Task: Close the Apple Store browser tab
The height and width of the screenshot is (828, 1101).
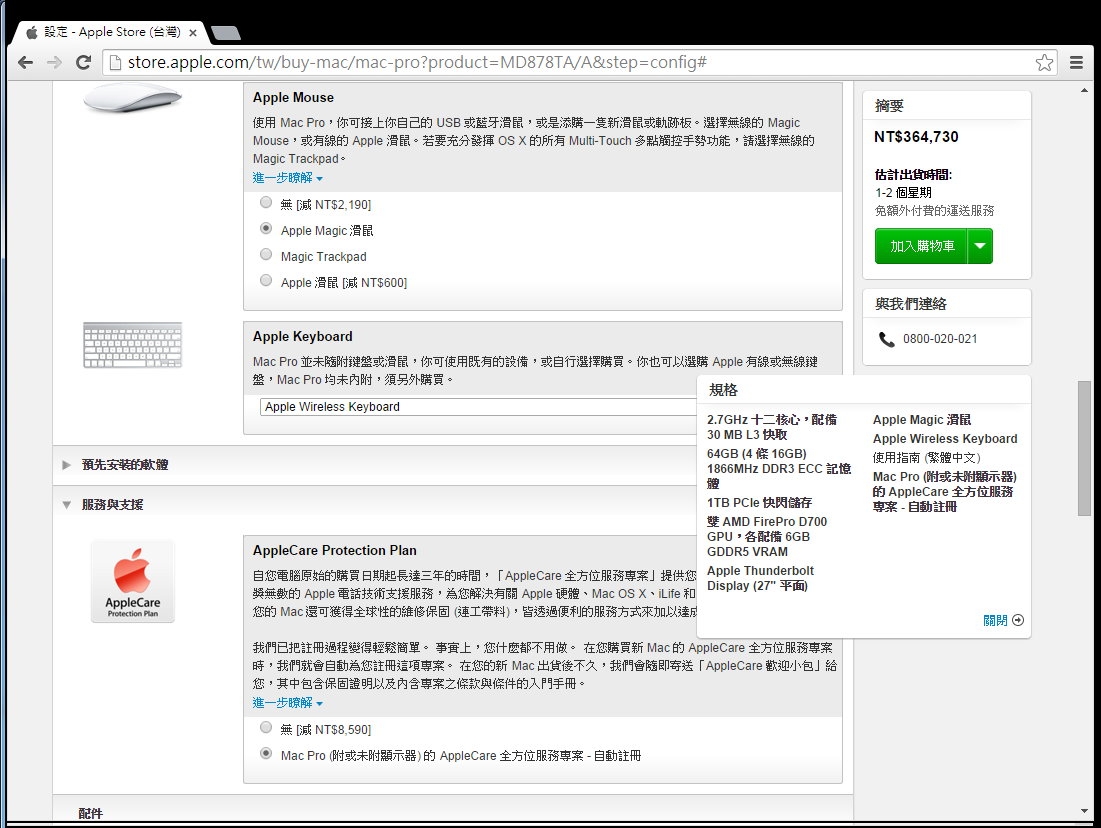Action: pyautogui.click(x=193, y=32)
